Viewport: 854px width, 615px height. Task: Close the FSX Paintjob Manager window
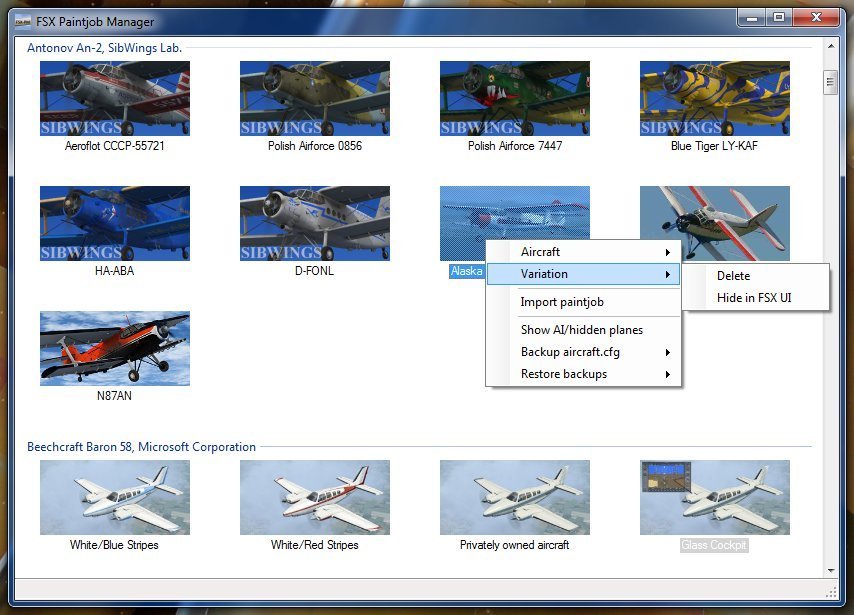click(816, 18)
